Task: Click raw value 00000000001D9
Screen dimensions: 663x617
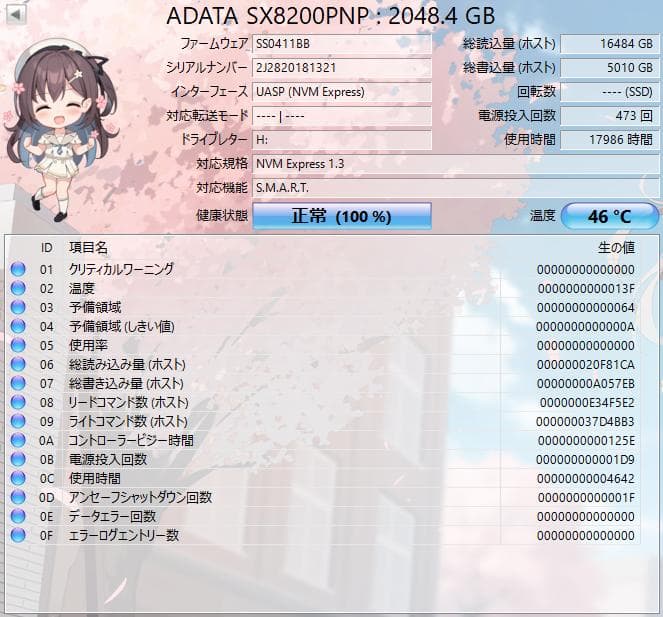Action: click(x=586, y=460)
